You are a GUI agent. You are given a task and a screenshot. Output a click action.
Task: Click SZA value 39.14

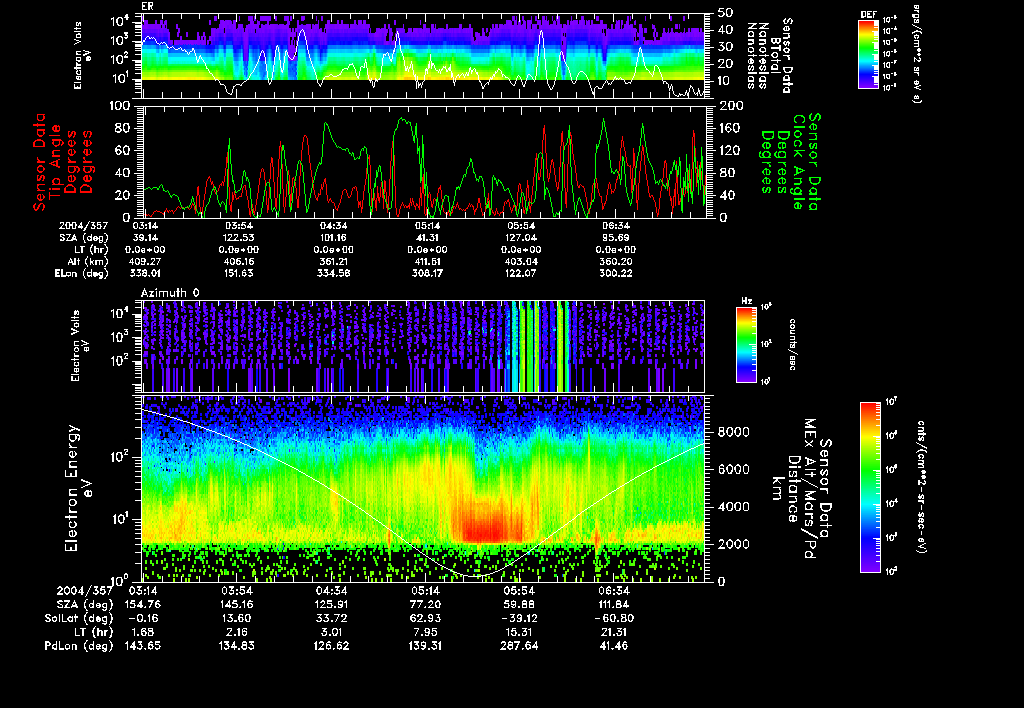(144, 238)
